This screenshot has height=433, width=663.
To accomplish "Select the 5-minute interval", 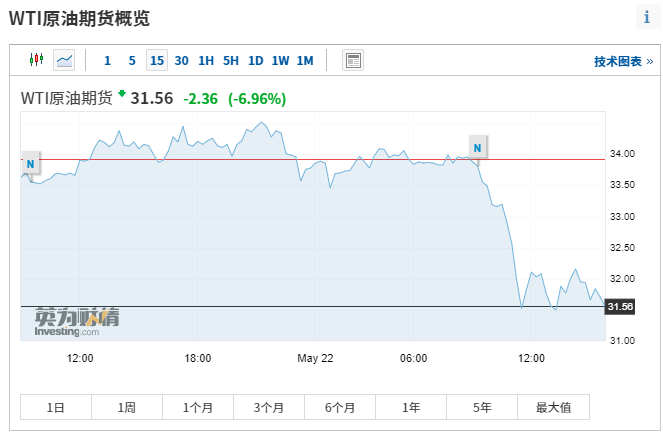I will (132, 61).
